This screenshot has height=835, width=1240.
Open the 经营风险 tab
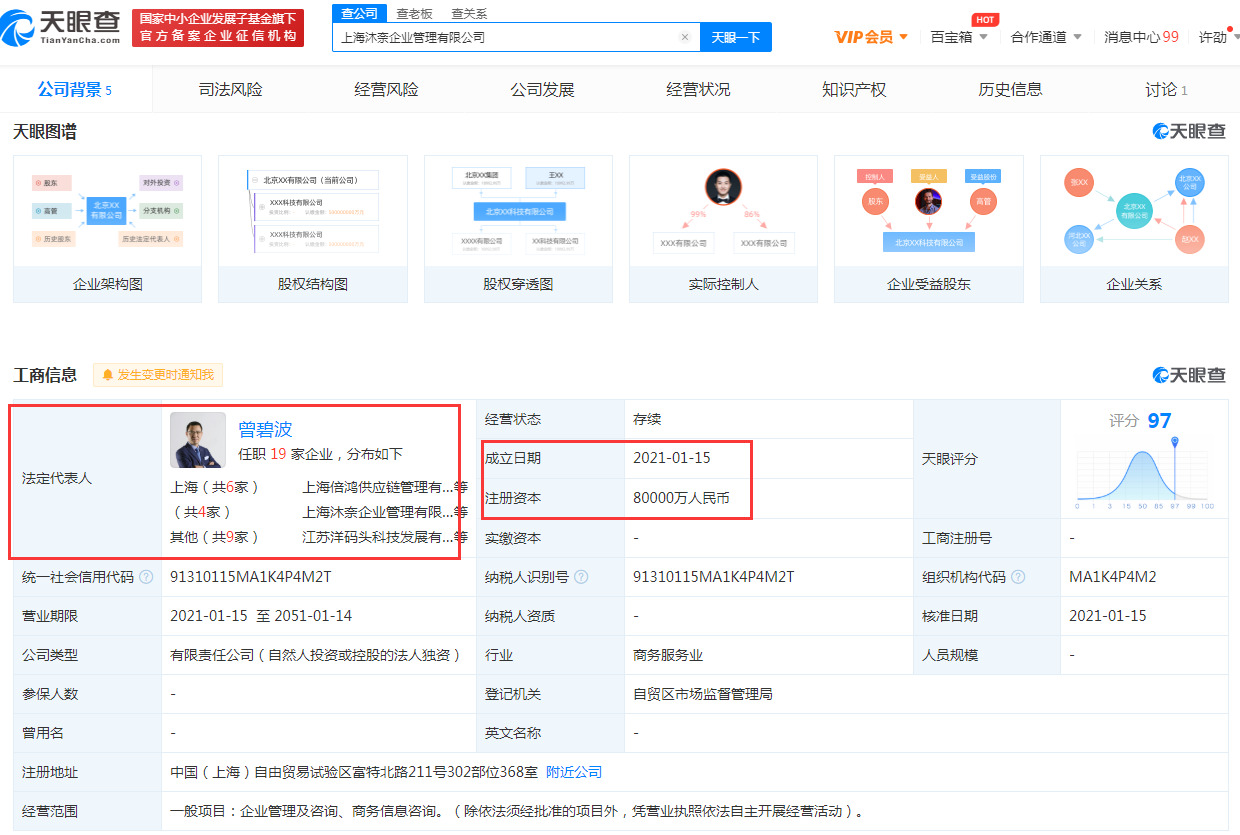[387, 90]
